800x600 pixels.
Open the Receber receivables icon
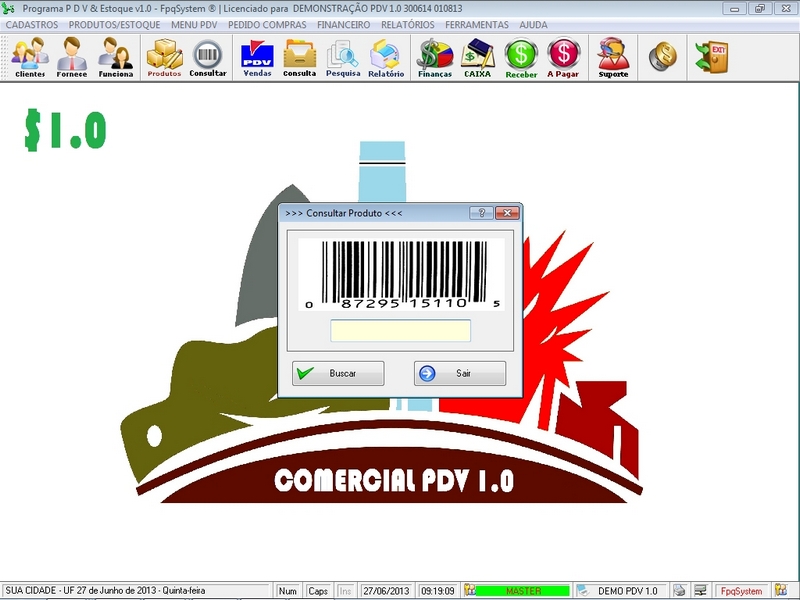[521, 57]
